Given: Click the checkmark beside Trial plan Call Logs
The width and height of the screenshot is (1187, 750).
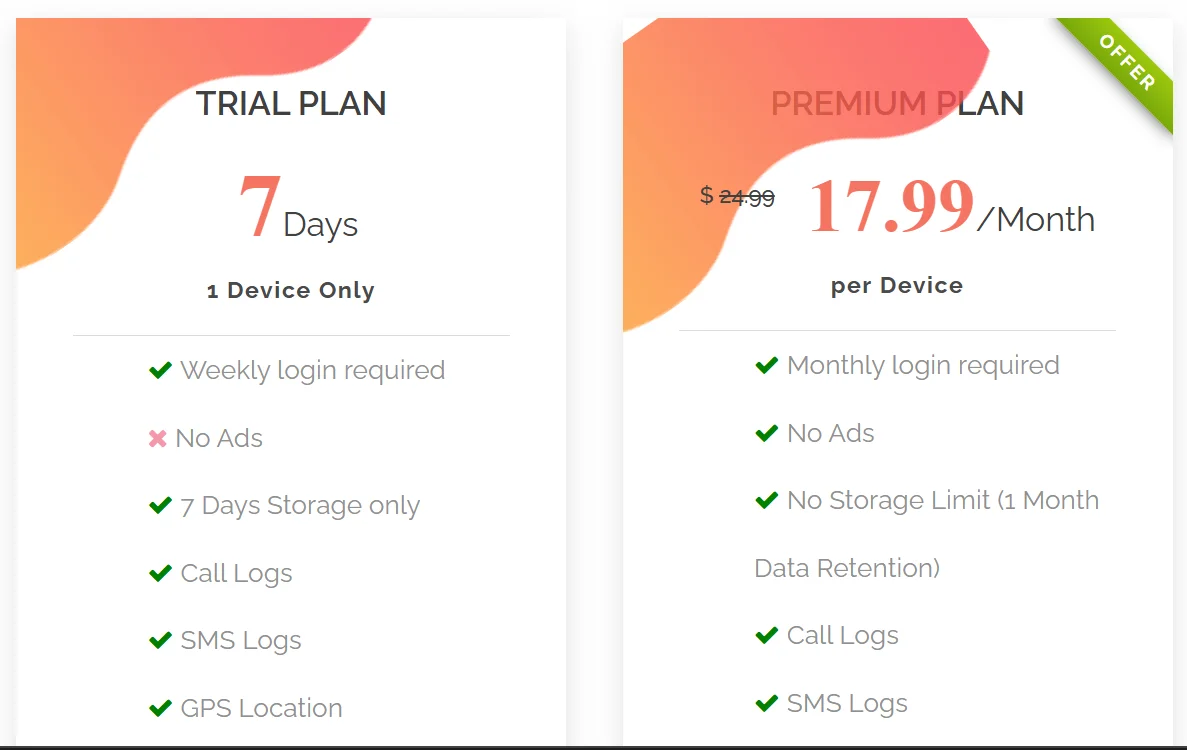Looking at the screenshot, I should click(160, 574).
